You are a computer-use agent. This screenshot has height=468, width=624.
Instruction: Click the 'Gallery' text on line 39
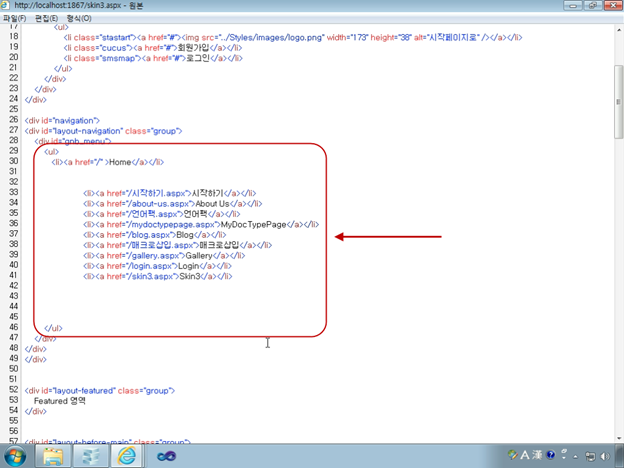point(199,255)
